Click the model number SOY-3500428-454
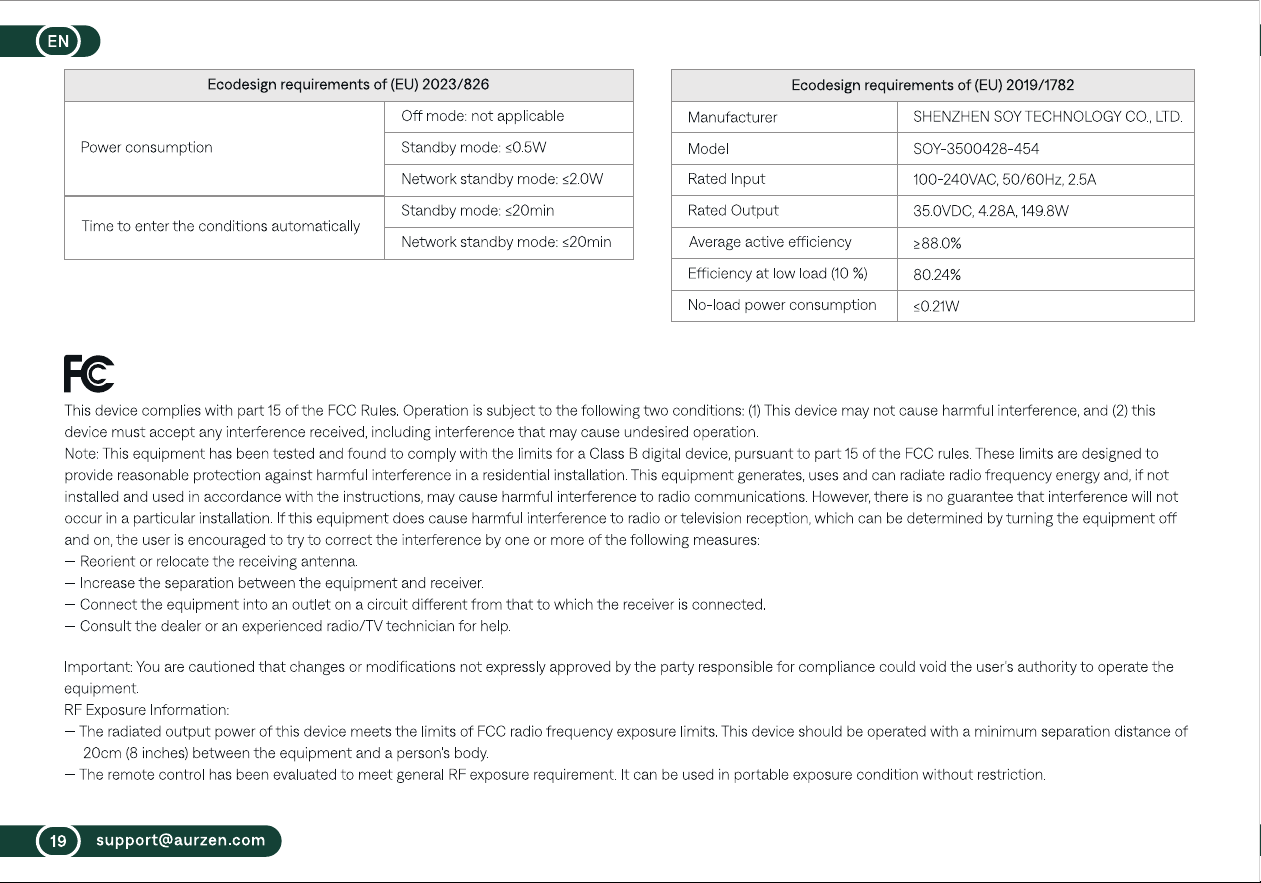 (x=976, y=149)
